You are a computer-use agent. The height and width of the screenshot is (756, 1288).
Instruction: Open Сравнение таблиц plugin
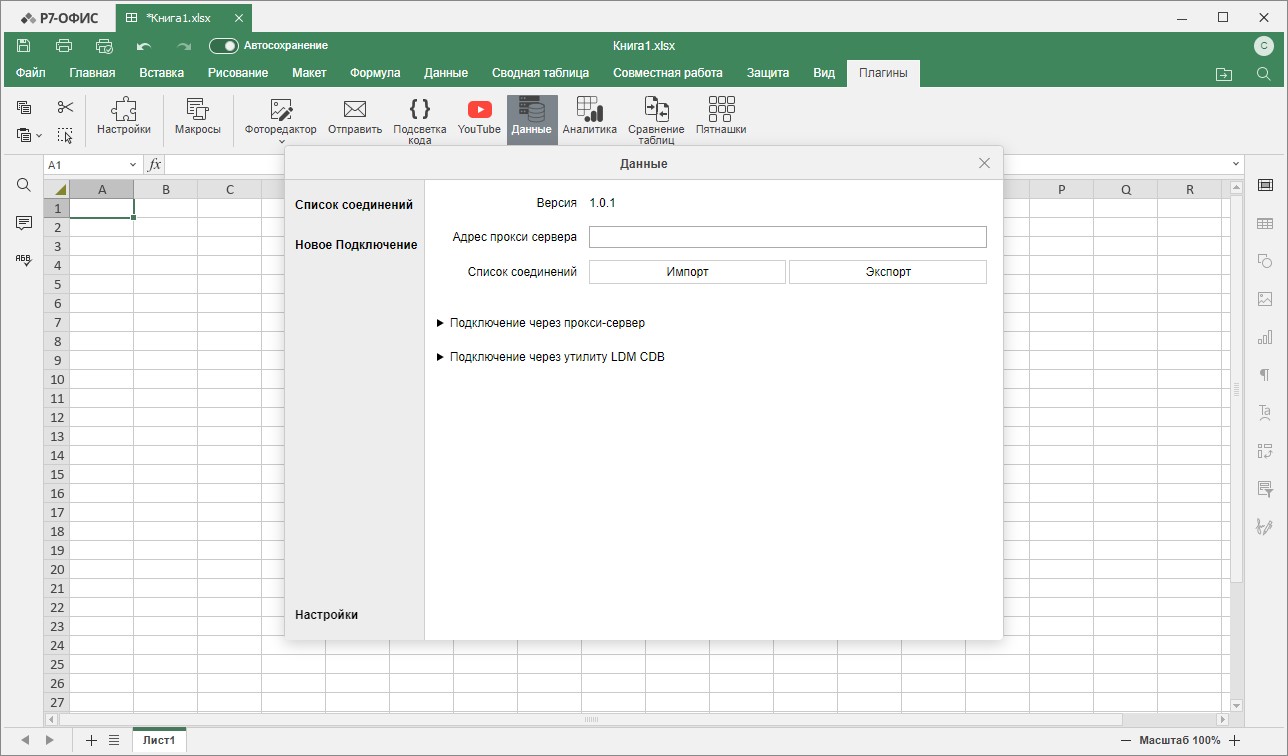(656, 117)
